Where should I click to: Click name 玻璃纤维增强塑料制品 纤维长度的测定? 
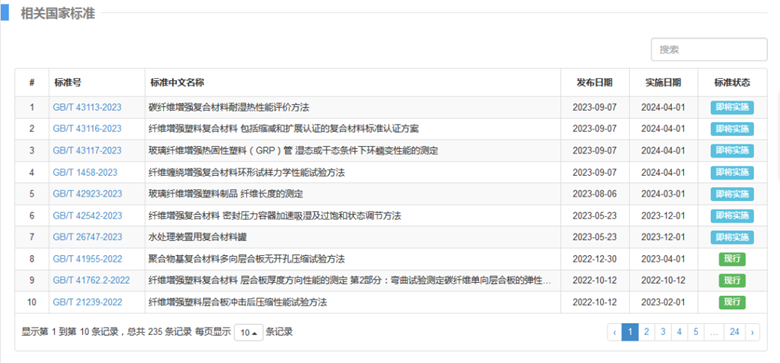[226, 194]
